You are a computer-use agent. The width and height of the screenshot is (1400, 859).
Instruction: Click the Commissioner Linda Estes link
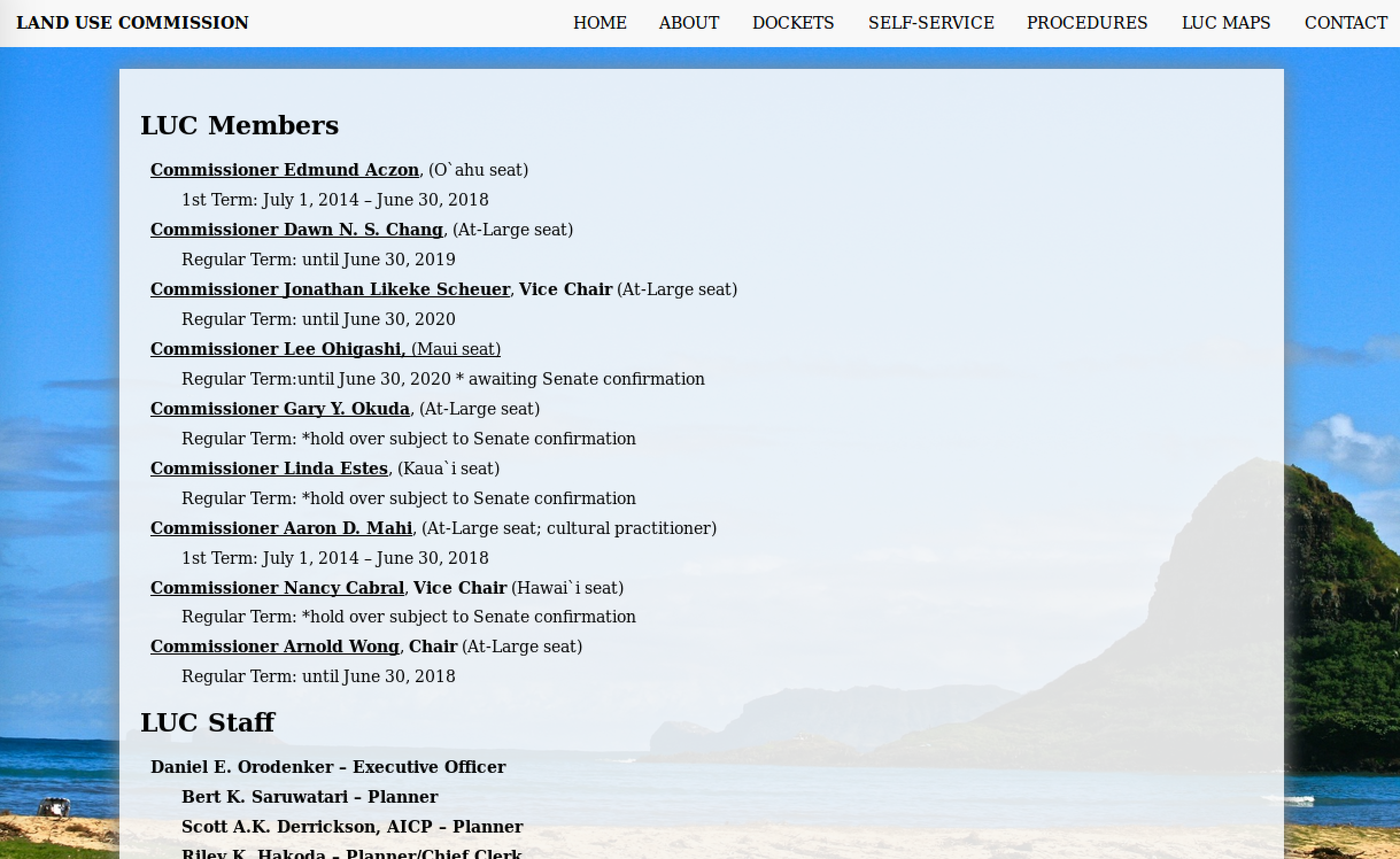[269, 469]
